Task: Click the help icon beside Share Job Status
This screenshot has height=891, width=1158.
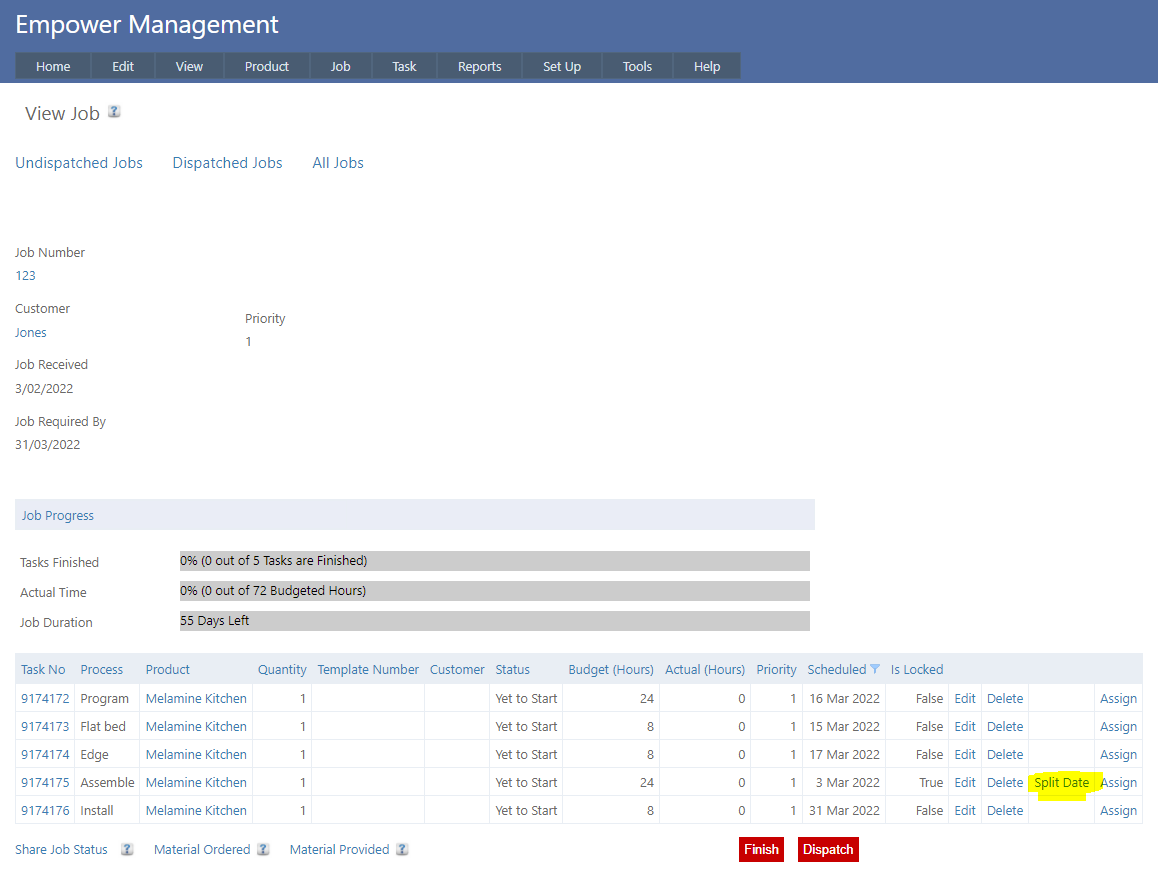Action: click(127, 849)
